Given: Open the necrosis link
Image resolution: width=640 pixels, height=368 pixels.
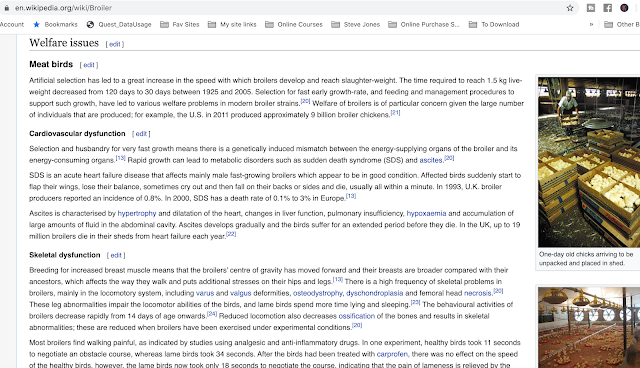Looking at the screenshot, I should tap(478, 293).
